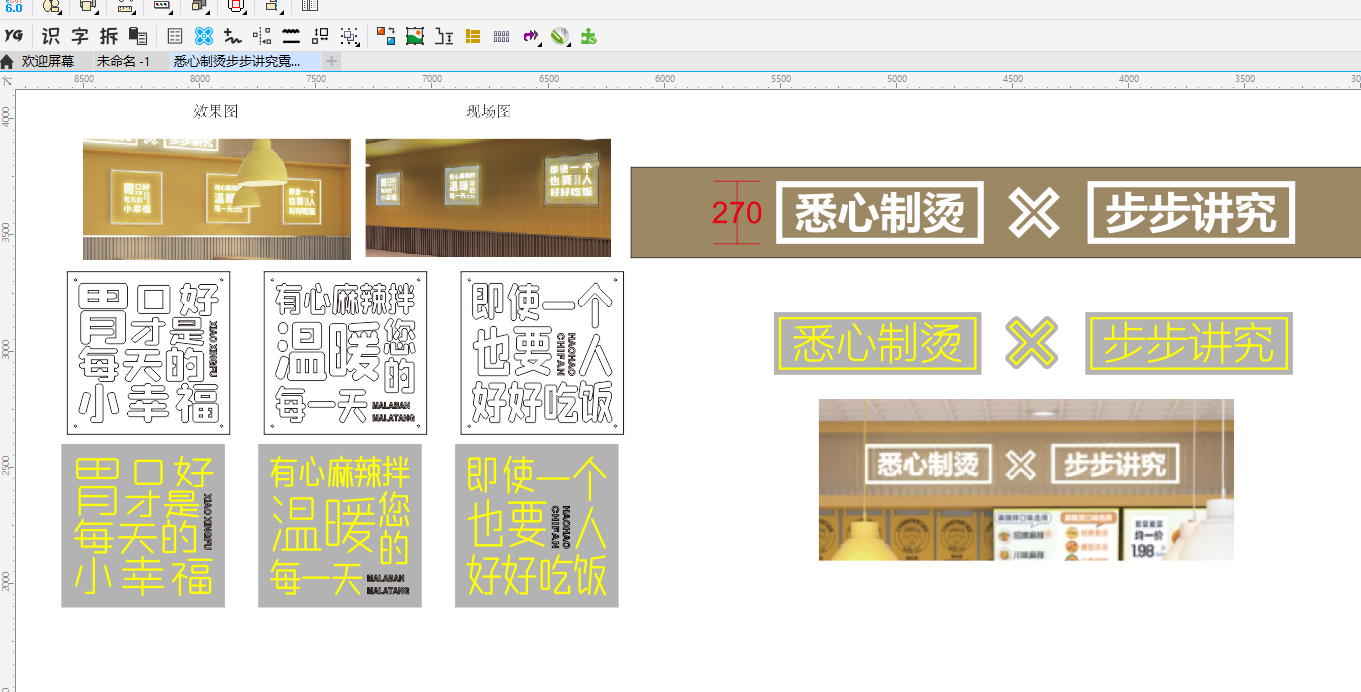
Task: Select the yellow-outlined 悉心制烫 sign
Action: [x=877, y=344]
